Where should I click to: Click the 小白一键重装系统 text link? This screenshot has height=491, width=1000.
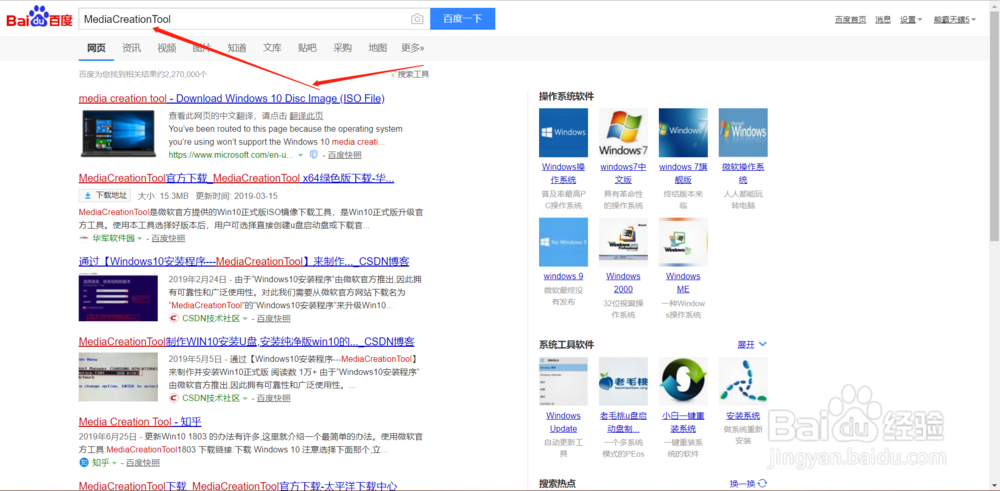click(x=683, y=422)
